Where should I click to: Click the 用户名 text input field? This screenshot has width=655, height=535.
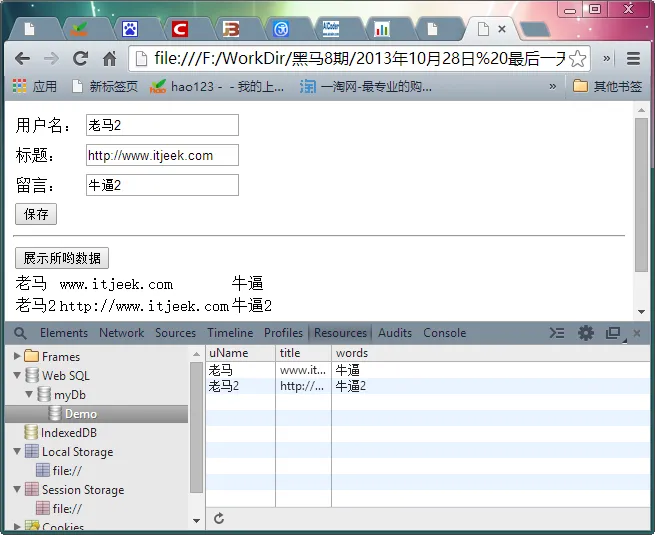pyautogui.click(x=162, y=125)
